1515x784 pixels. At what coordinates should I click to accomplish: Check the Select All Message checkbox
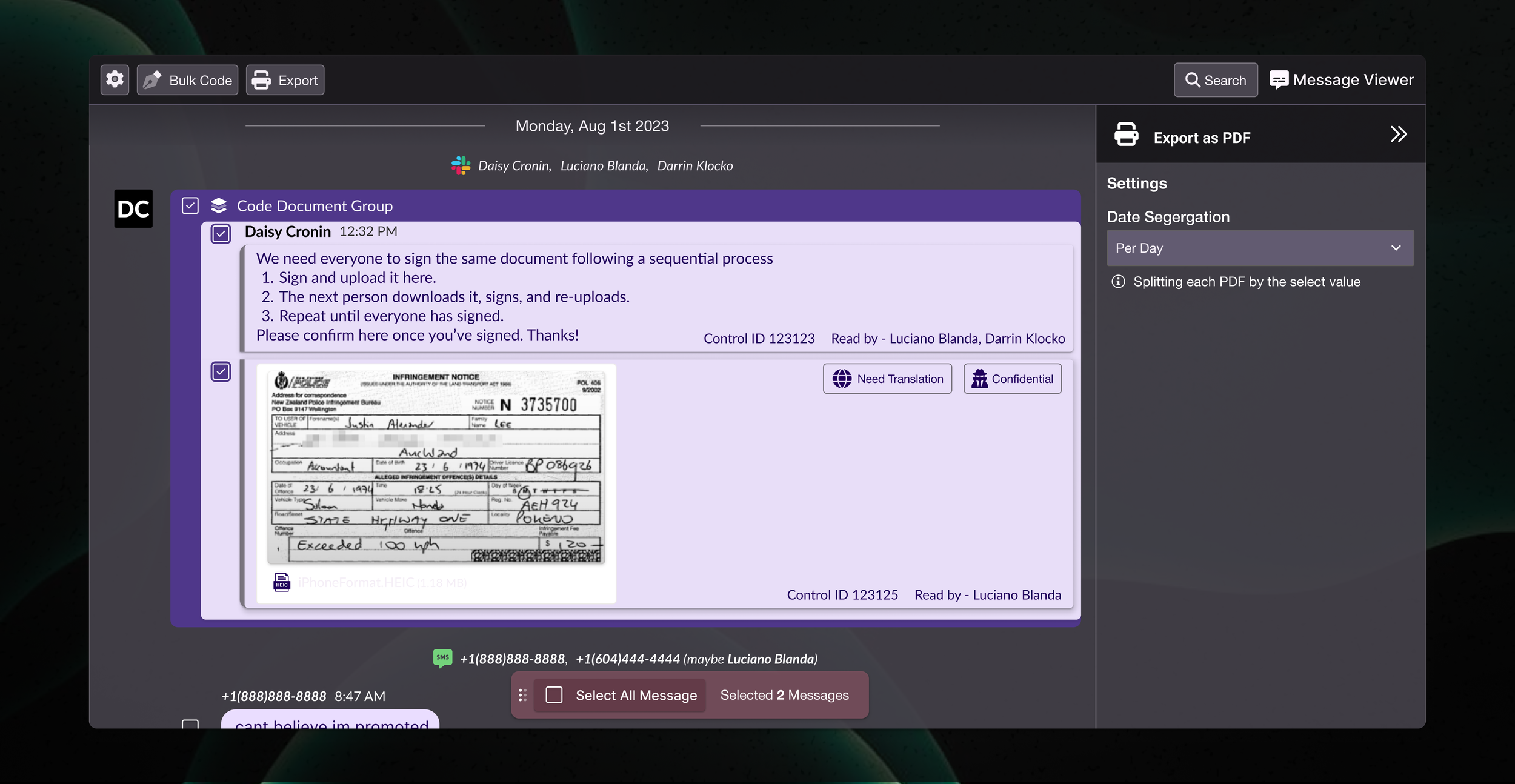554,695
